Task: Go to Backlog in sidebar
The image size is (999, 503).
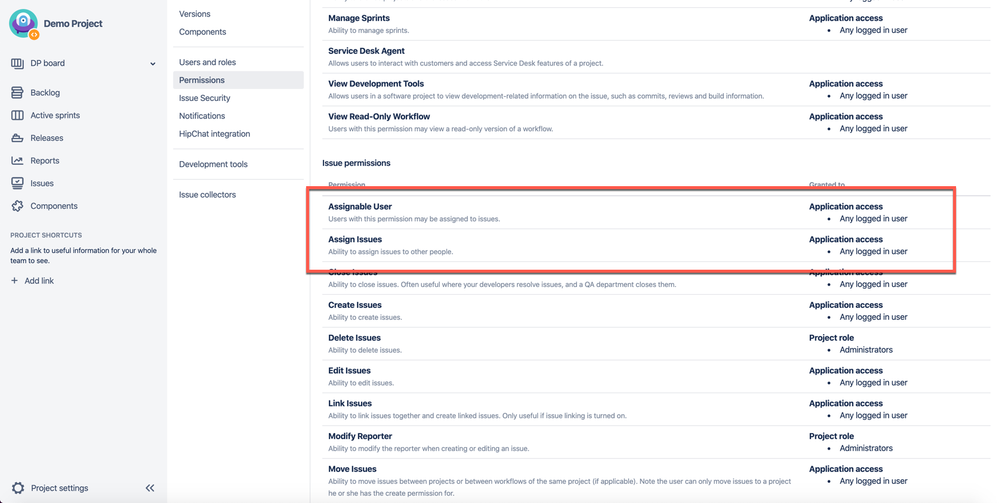Action: 45,92
